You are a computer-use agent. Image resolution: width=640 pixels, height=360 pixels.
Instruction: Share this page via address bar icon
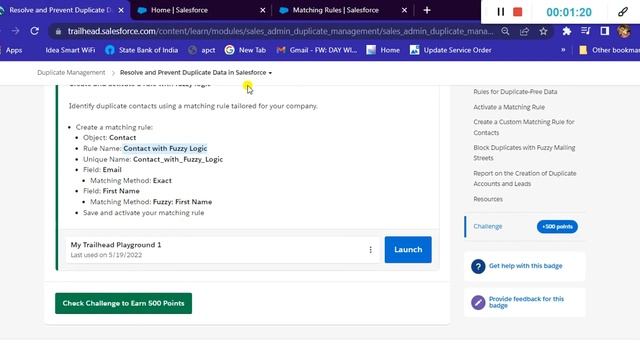(x=524, y=31)
